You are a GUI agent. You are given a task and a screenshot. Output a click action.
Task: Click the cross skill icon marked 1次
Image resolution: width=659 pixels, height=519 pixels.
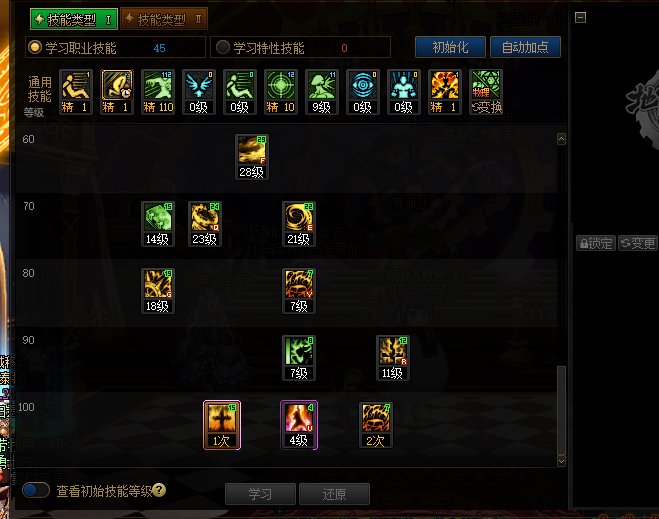(x=222, y=425)
